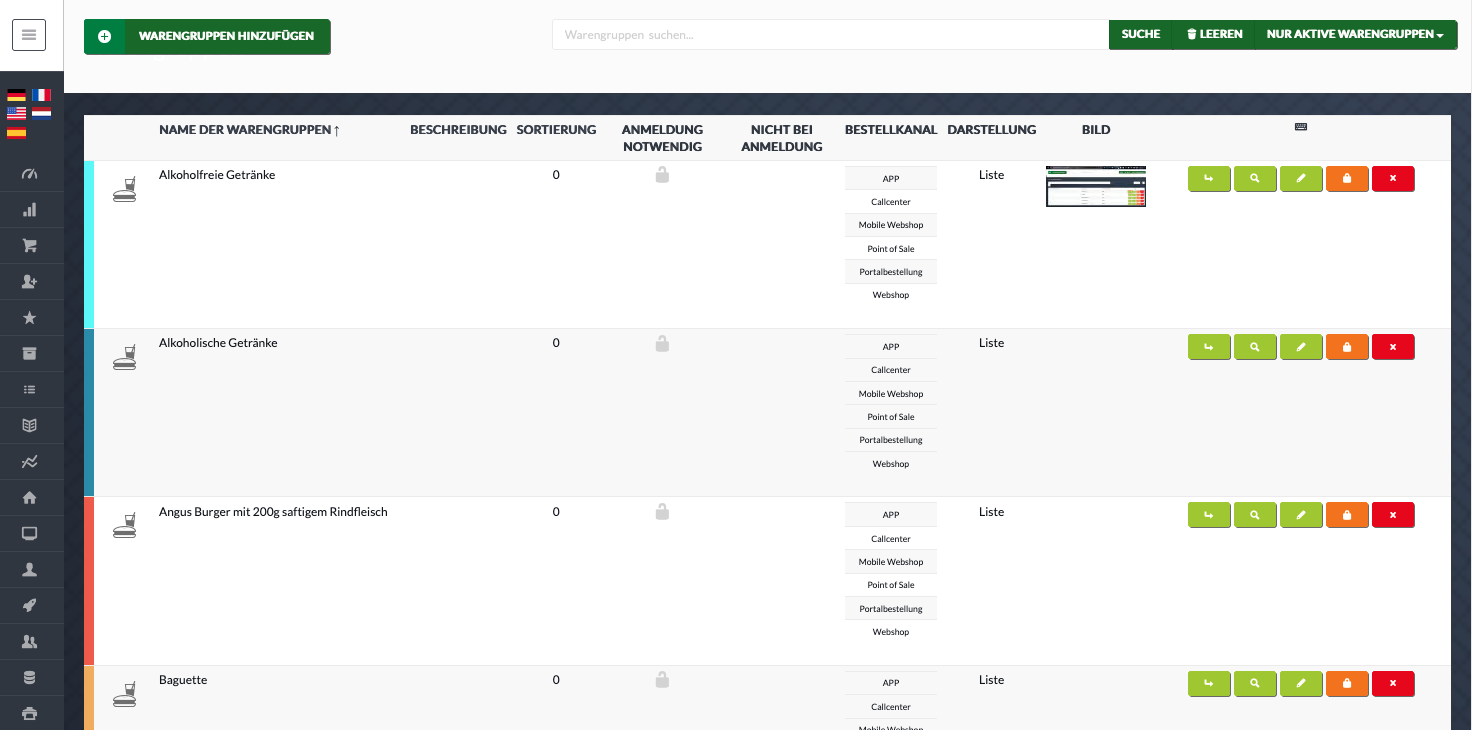Delete Angus Burger row with red X
The width and height of the screenshot is (1472, 730).
[x=1393, y=515]
